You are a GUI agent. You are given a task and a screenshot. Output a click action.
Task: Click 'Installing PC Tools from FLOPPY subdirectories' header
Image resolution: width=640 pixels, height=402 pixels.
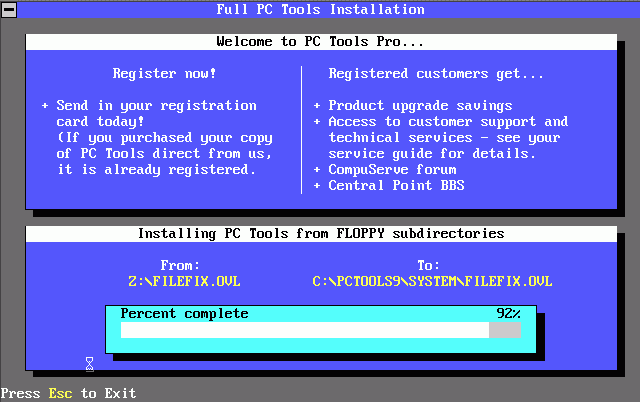pos(321,234)
